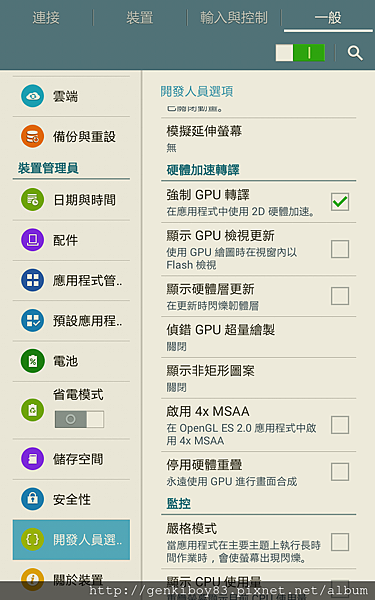Uncheck the 強制 GPU 轉譯 checkbox
Image resolution: width=375 pixels, height=600 pixels.
coord(340,202)
